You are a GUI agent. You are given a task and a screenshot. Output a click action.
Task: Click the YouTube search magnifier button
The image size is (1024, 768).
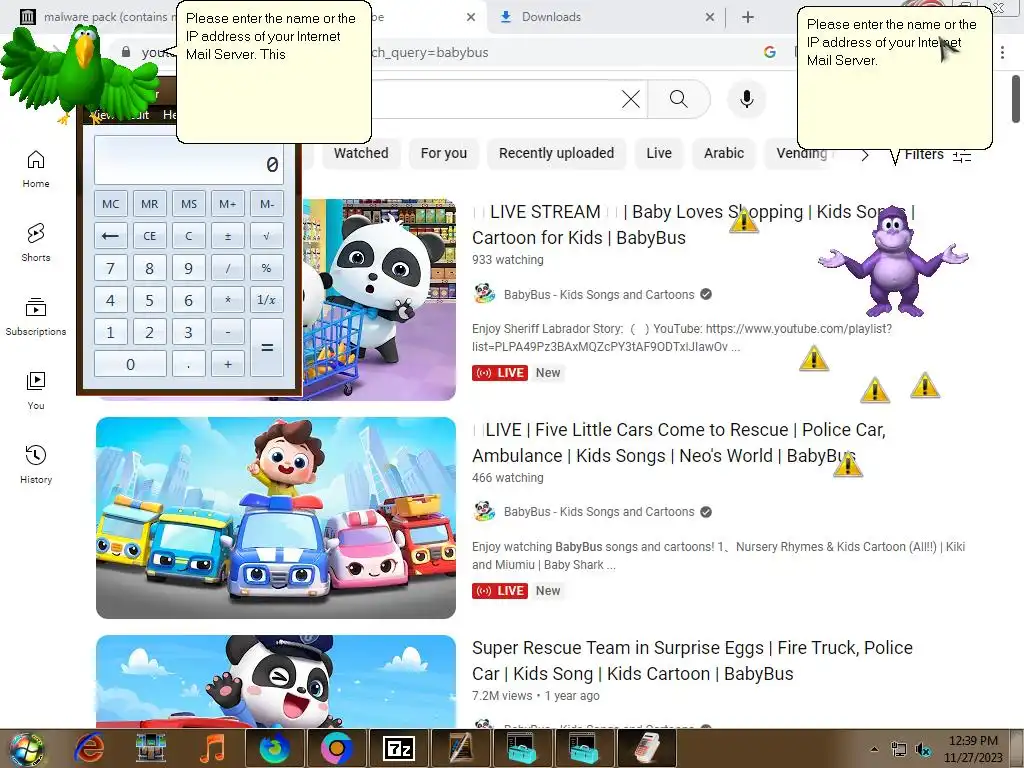[679, 99]
